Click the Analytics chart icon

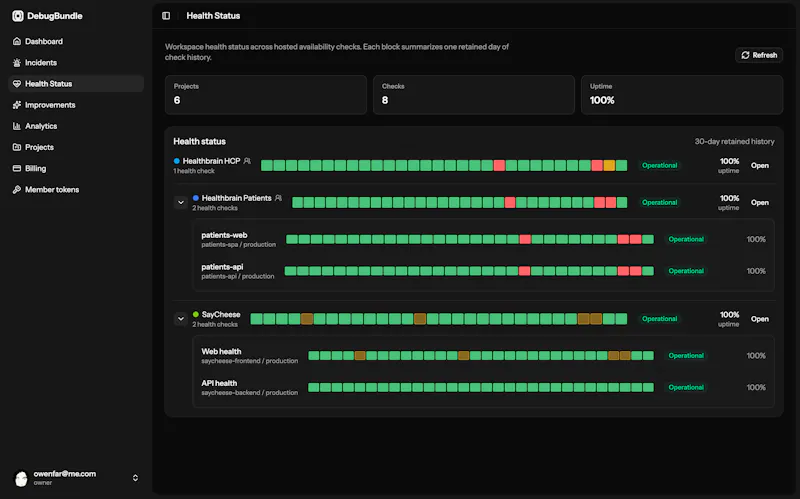coord(17,126)
